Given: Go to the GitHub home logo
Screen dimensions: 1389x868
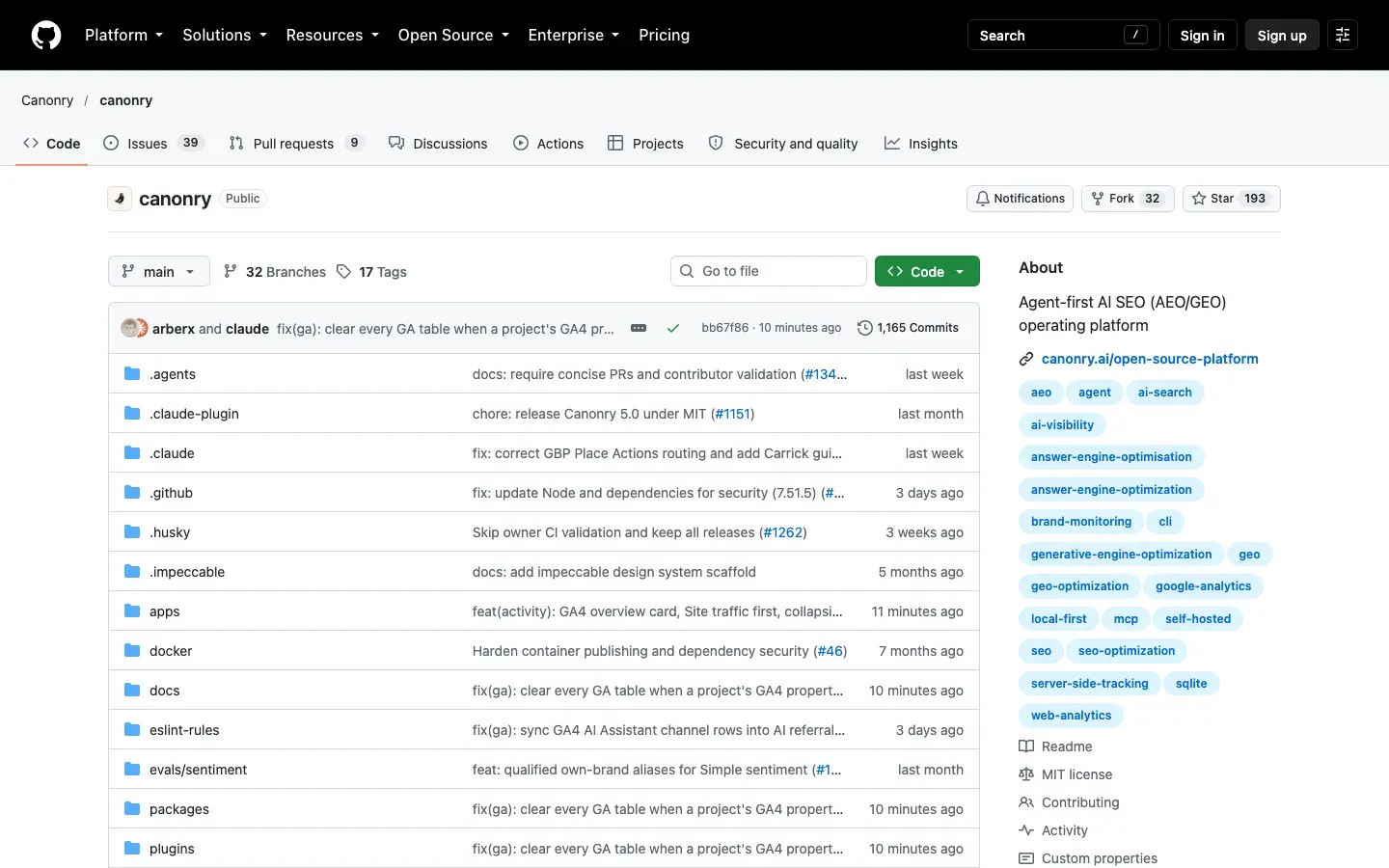Looking at the screenshot, I should (x=46, y=35).
